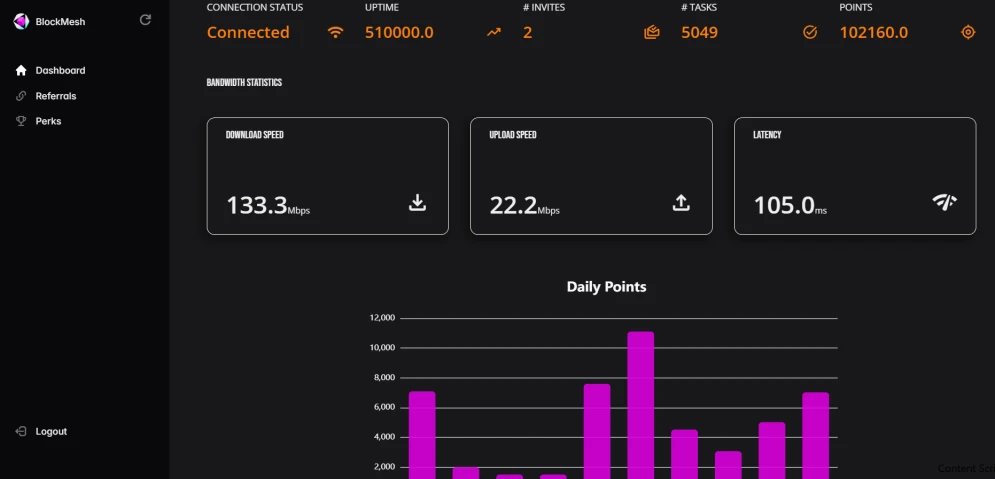Click the invites stack icon
Viewport: 995px width, 479px height.
coord(652,32)
